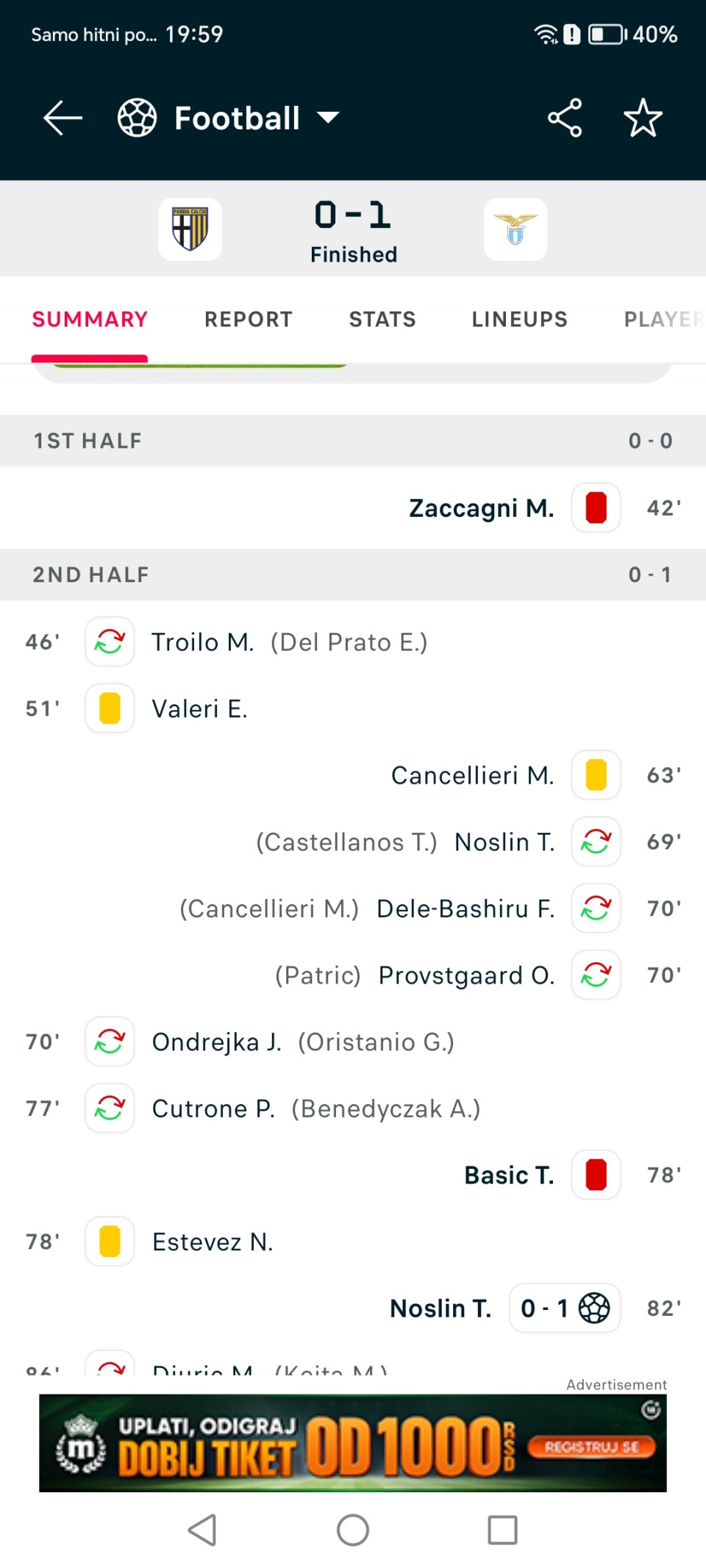
Task: Open player Basic T. link
Action: (x=509, y=1175)
